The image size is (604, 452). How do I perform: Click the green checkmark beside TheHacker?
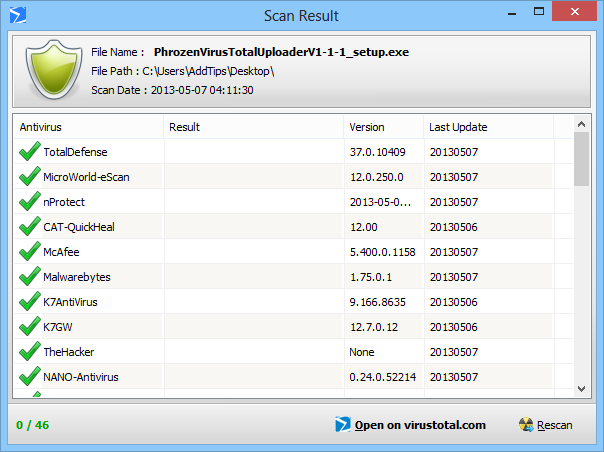30,351
